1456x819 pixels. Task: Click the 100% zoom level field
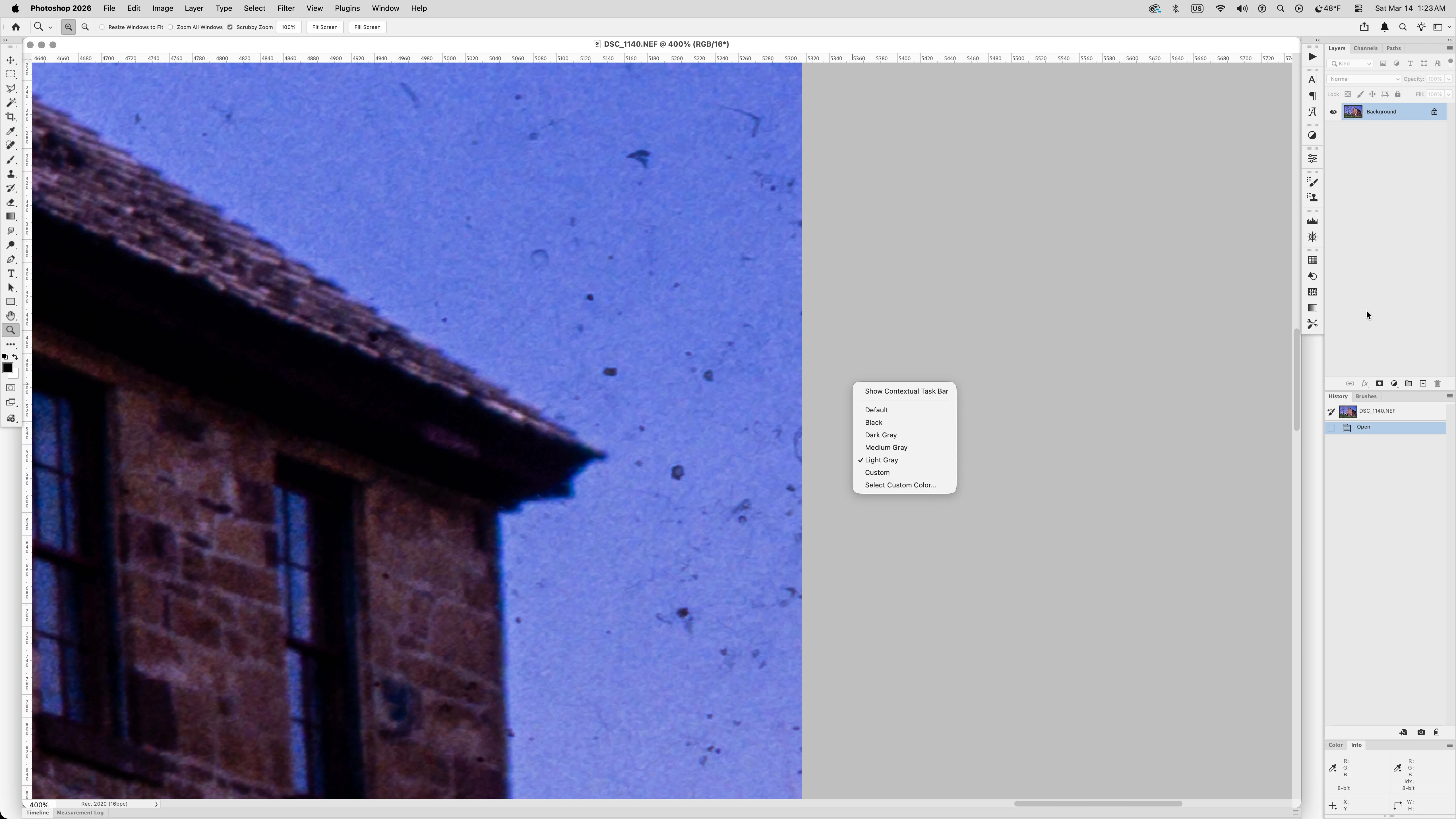288,27
